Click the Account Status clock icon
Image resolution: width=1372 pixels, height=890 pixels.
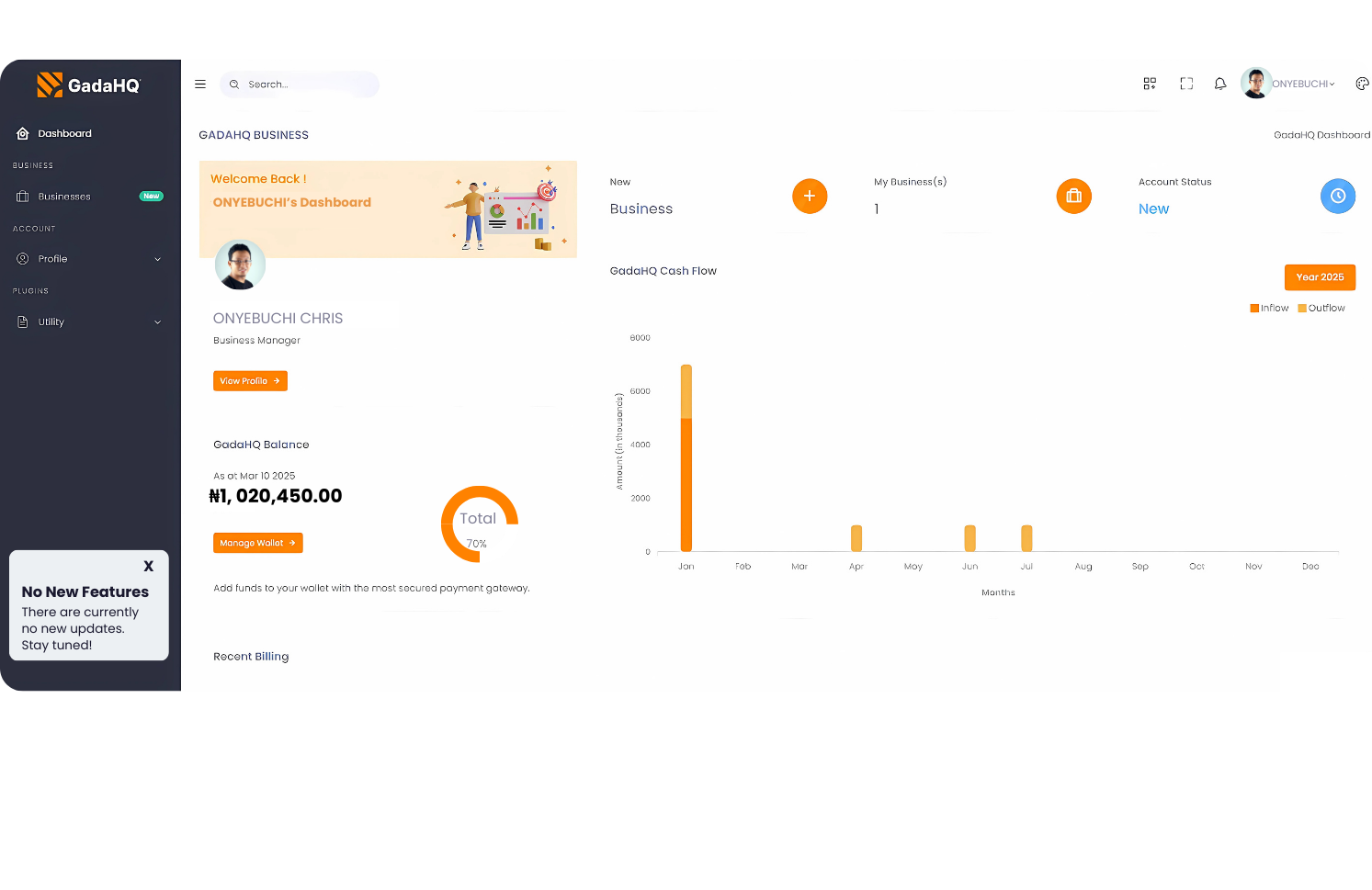click(x=1337, y=196)
